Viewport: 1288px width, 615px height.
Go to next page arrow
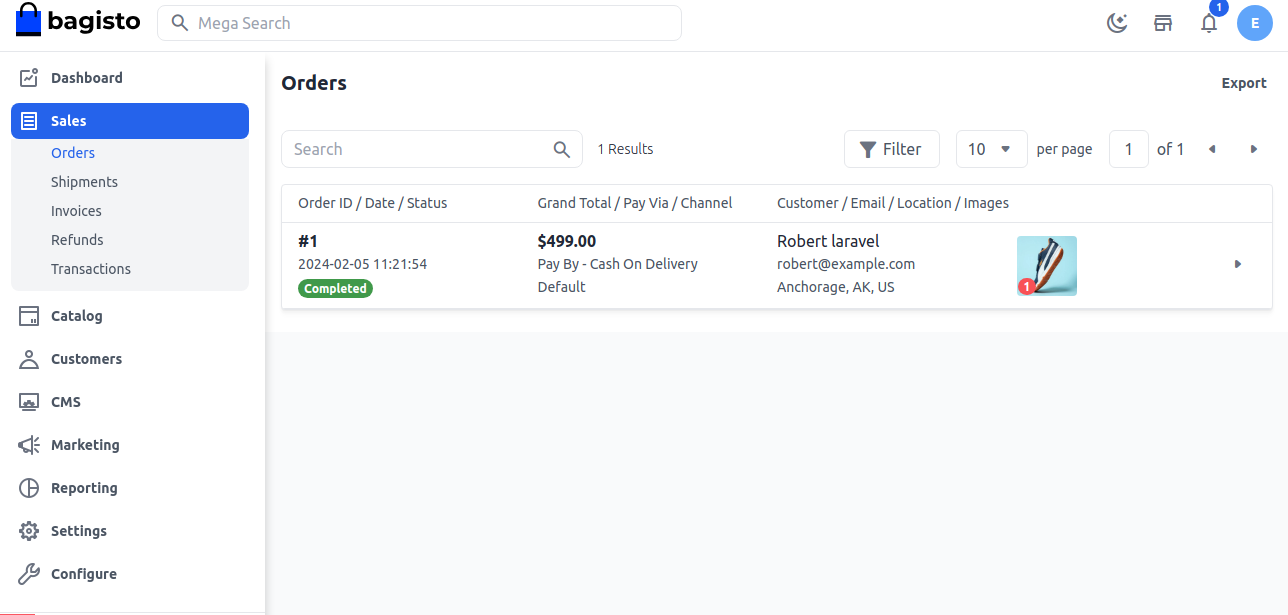1253,149
